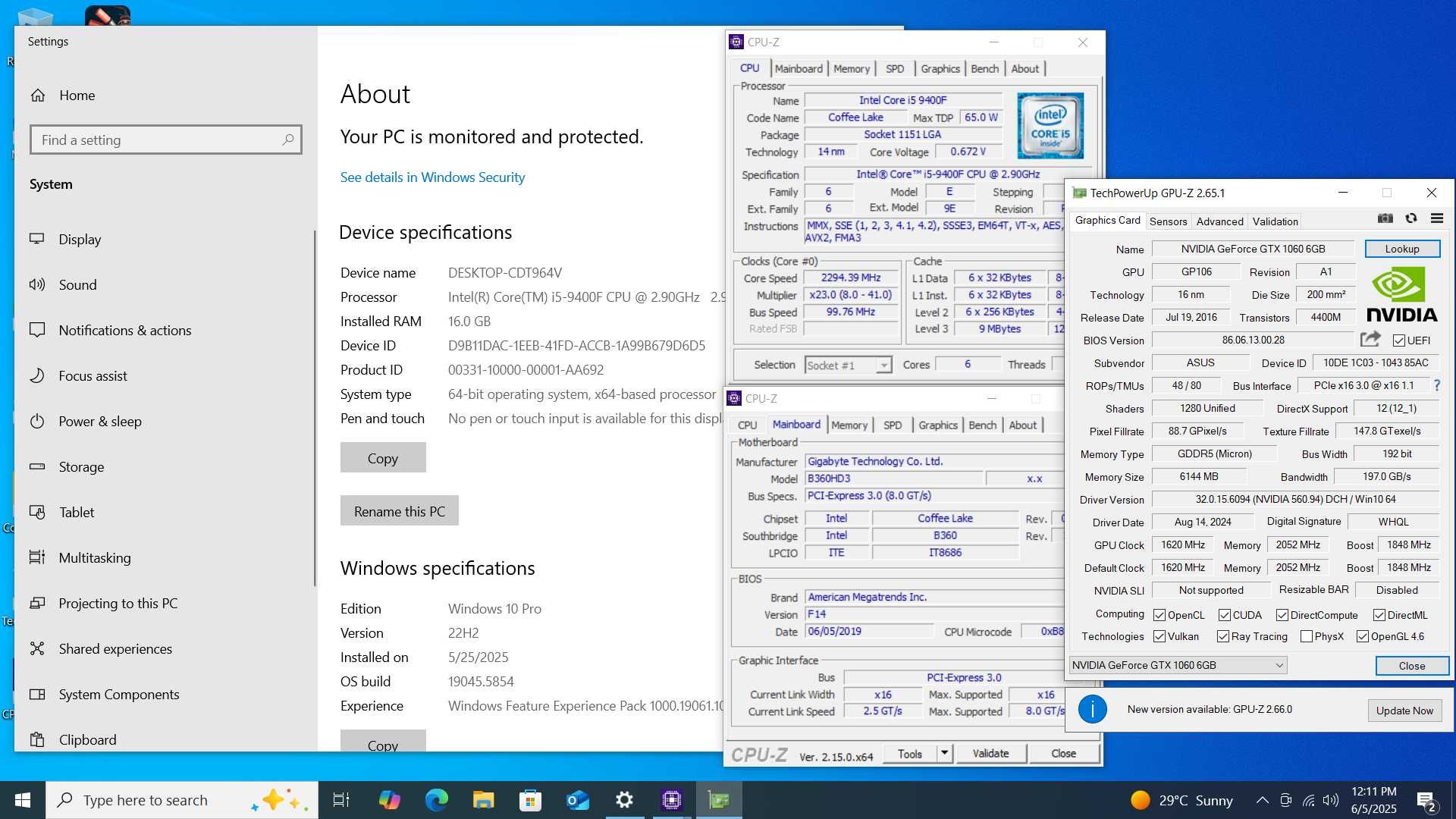Open Task View from the taskbar
This screenshot has height=819, width=1456.
point(341,800)
